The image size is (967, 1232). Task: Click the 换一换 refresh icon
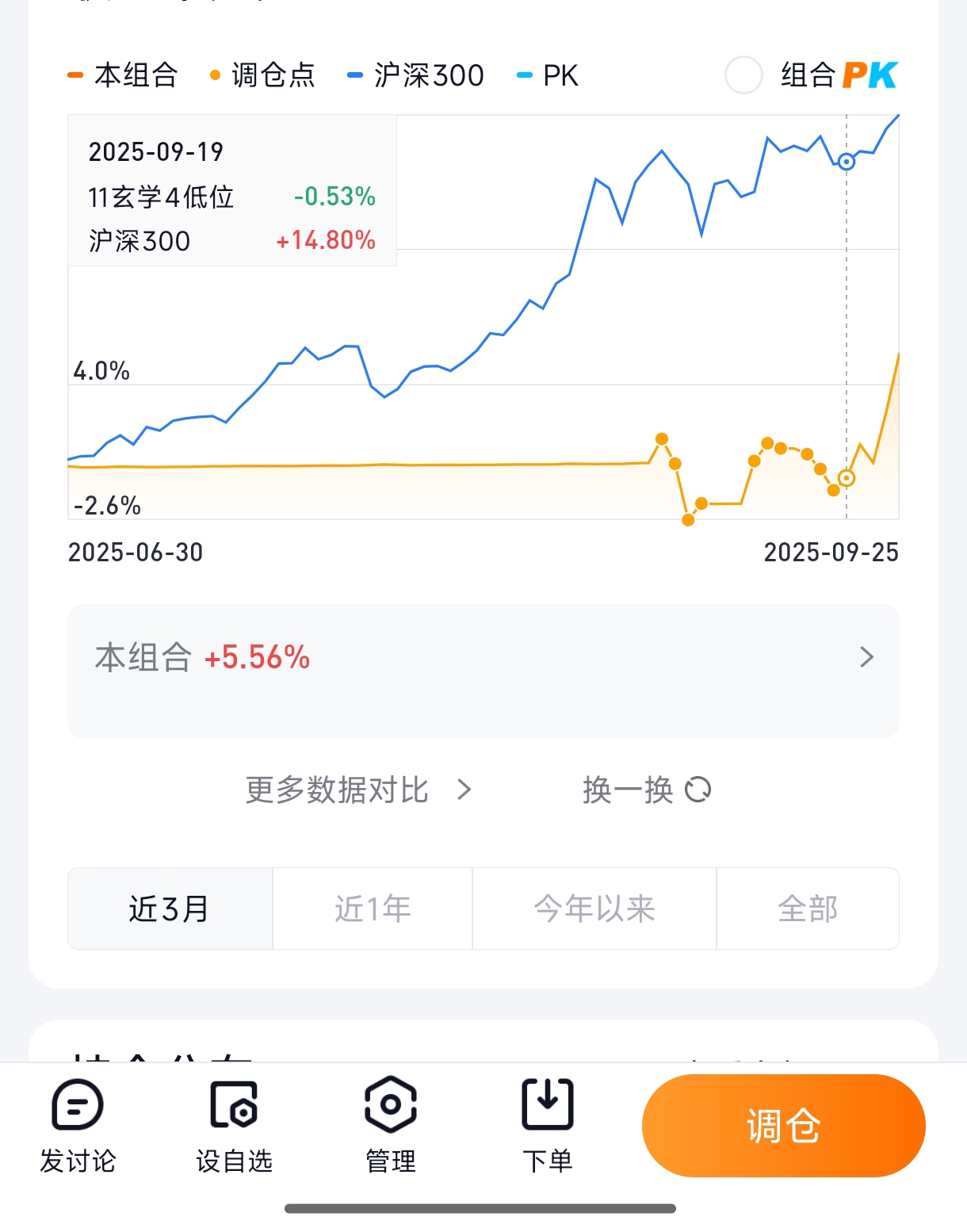pyautogui.click(x=698, y=790)
